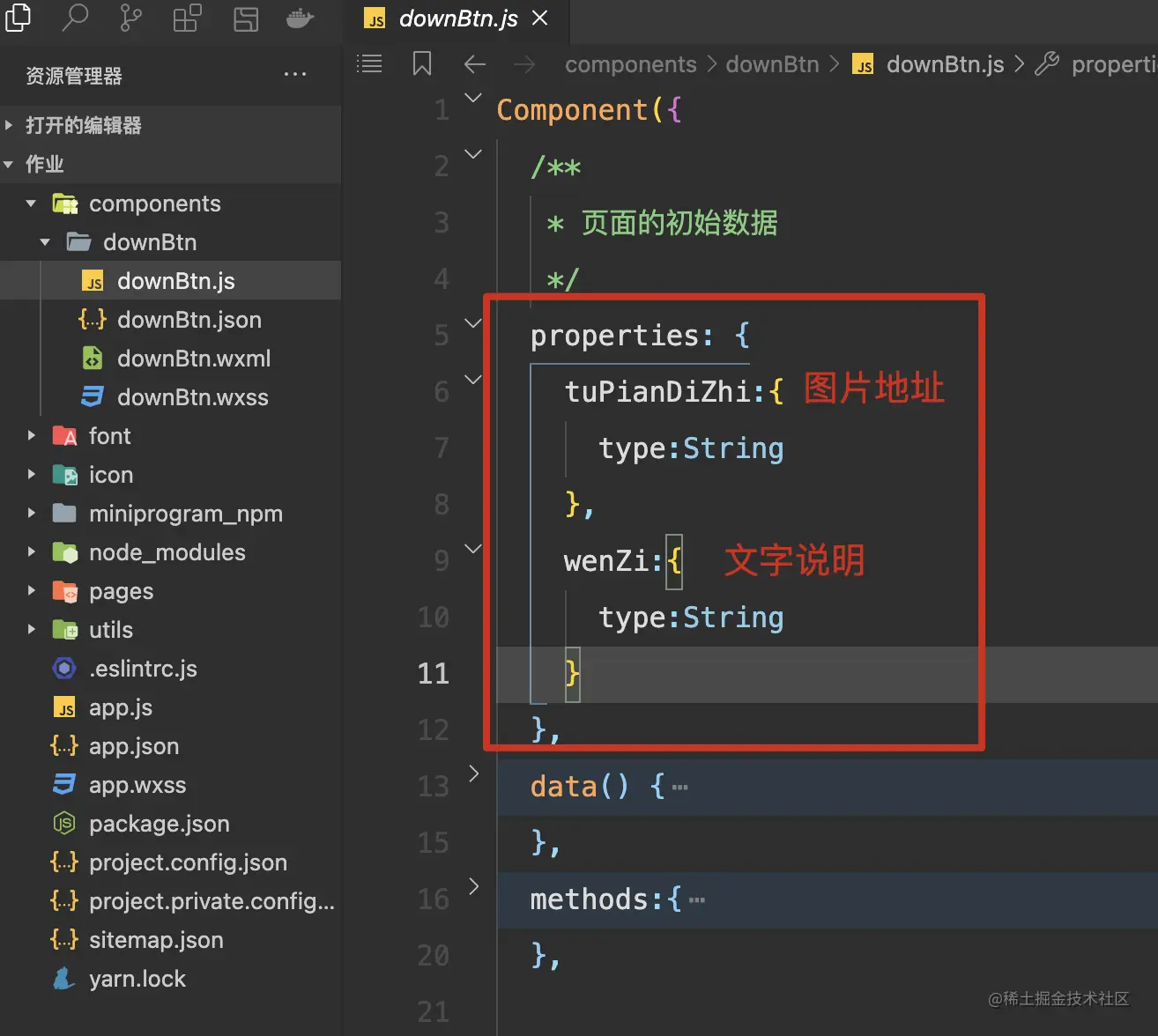1158x1036 pixels.
Task: Click type:String on line 10
Action: click(x=691, y=618)
